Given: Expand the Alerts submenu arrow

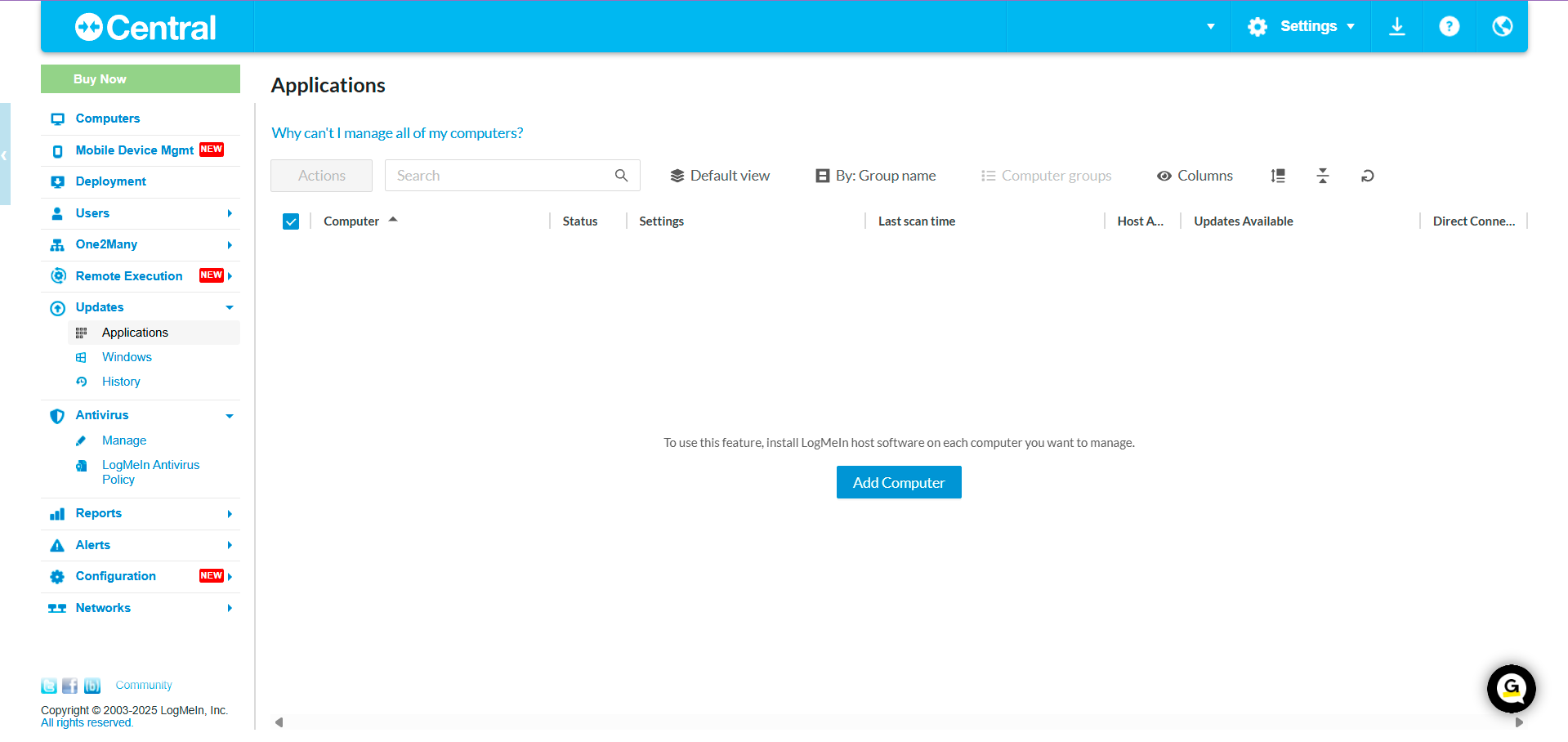Looking at the screenshot, I should pyautogui.click(x=230, y=545).
